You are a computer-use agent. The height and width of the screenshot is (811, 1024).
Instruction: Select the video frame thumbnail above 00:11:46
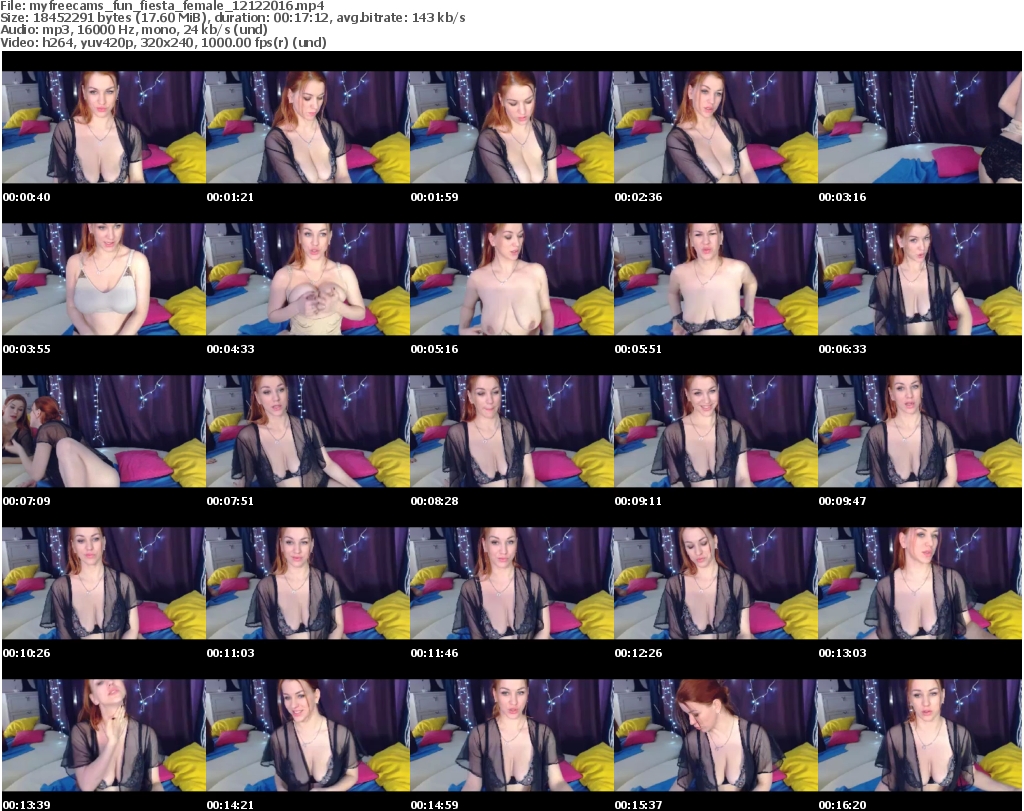coord(512,583)
